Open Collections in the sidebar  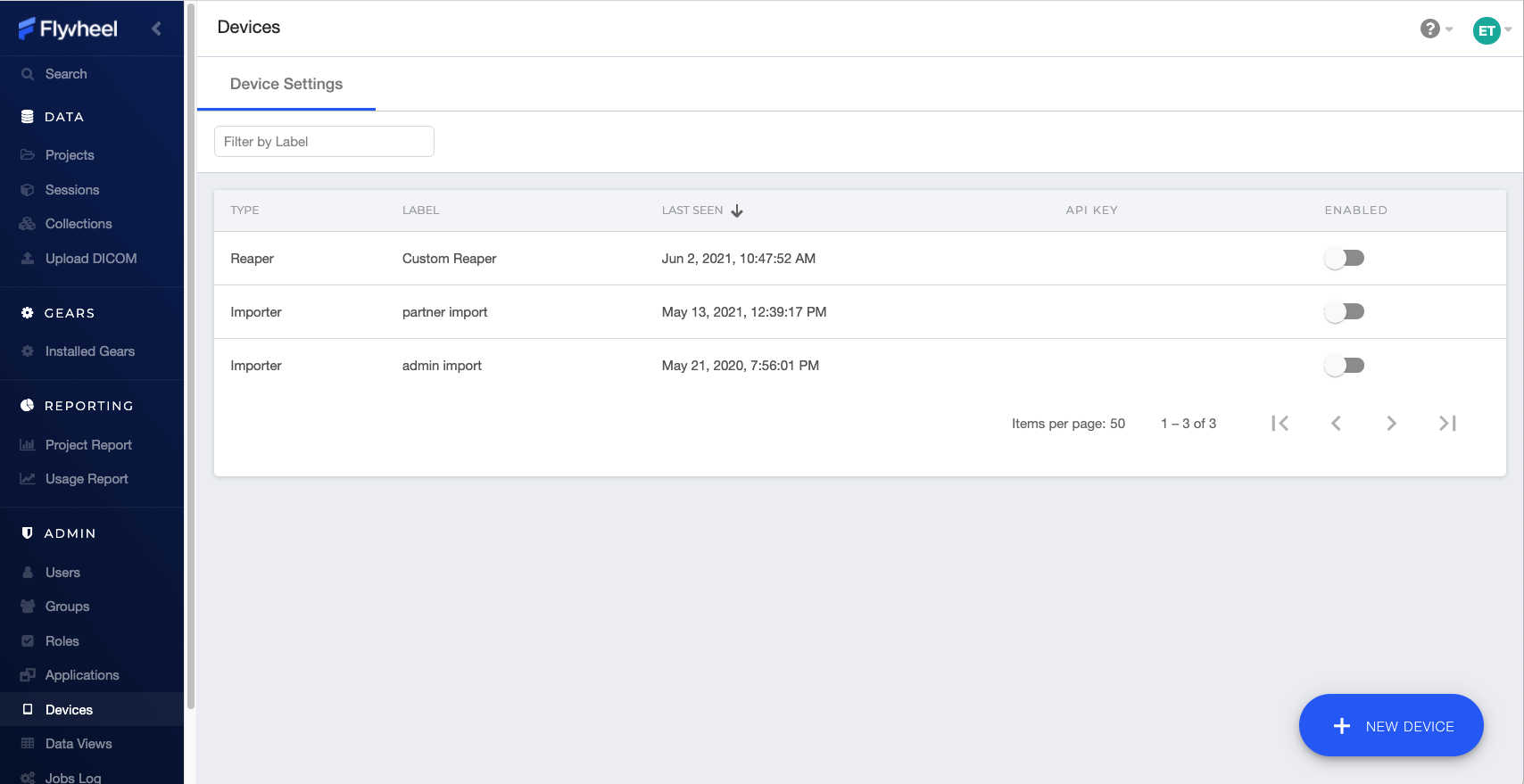(x=79, y=224)
